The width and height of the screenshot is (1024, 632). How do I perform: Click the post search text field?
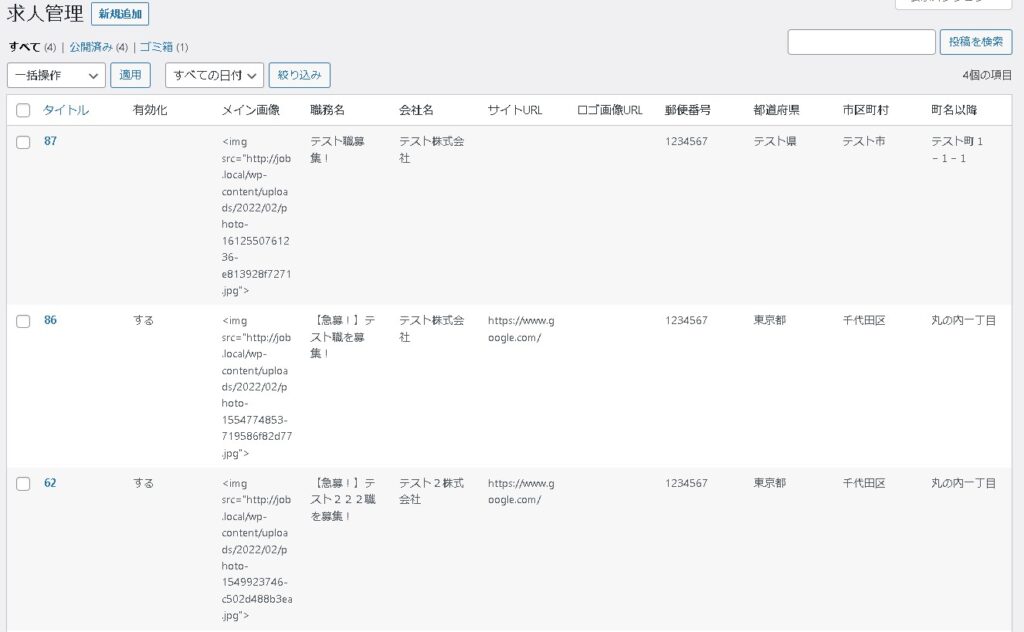[x=861, y=42]
